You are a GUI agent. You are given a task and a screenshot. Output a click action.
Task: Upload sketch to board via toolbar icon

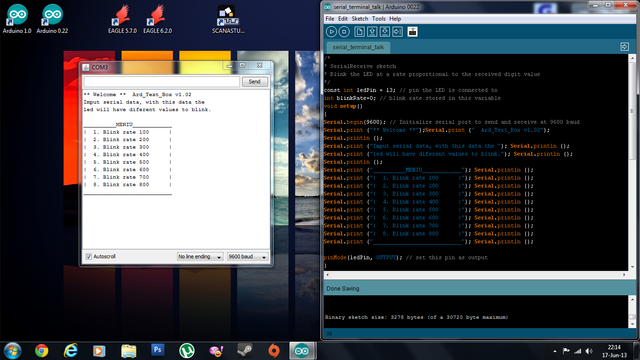coord(398,31)
